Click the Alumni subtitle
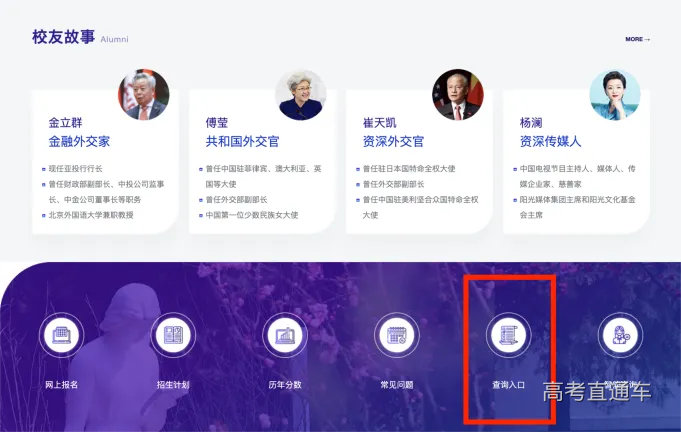The image size is (681, 432). pyautogui.click(x=115, y=40)
